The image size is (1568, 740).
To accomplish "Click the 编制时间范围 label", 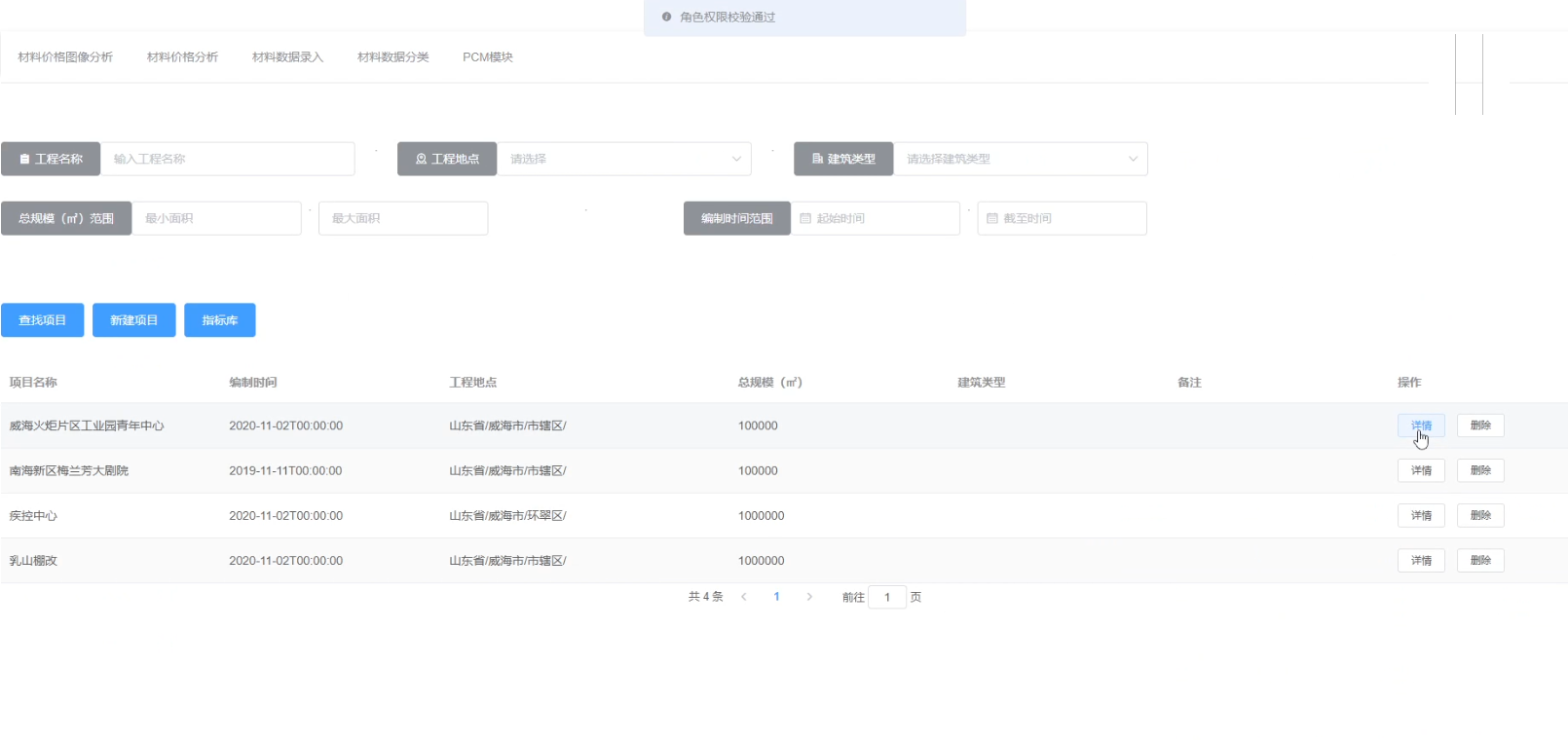I will (x=737, y=218).
